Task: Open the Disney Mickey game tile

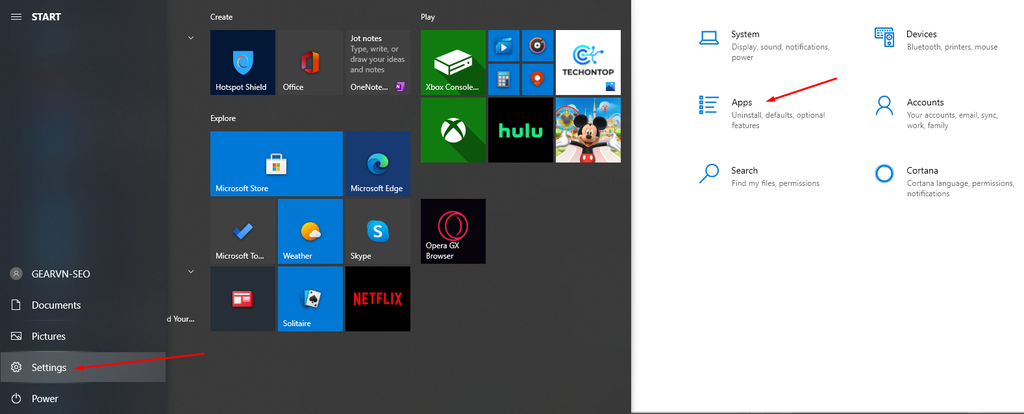Action: [588, 130]
